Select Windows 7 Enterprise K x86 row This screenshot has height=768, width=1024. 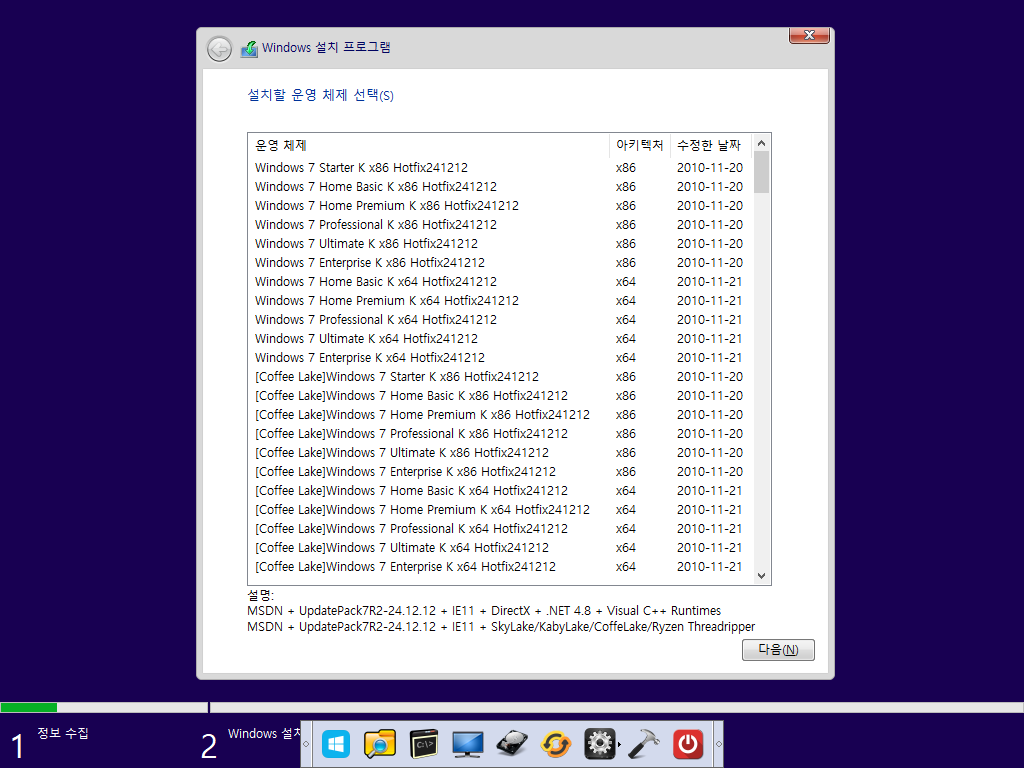[500, 263]
